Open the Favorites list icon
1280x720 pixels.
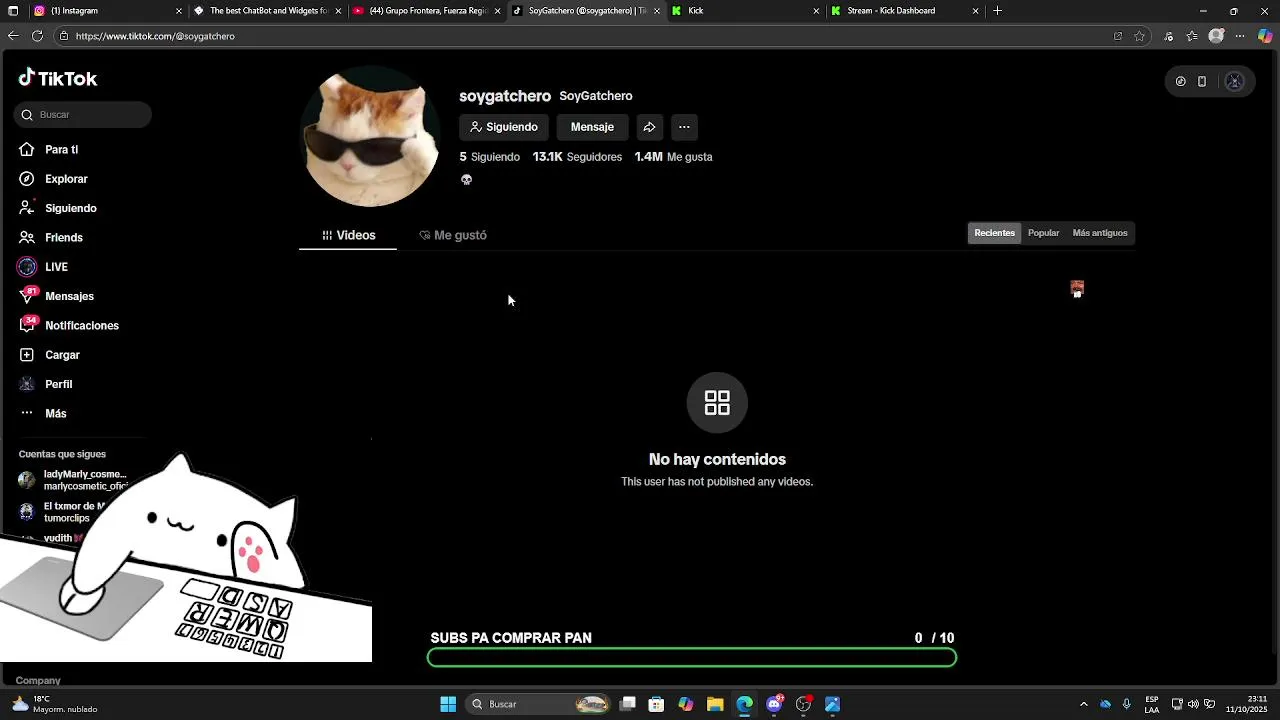point(1192,36)
